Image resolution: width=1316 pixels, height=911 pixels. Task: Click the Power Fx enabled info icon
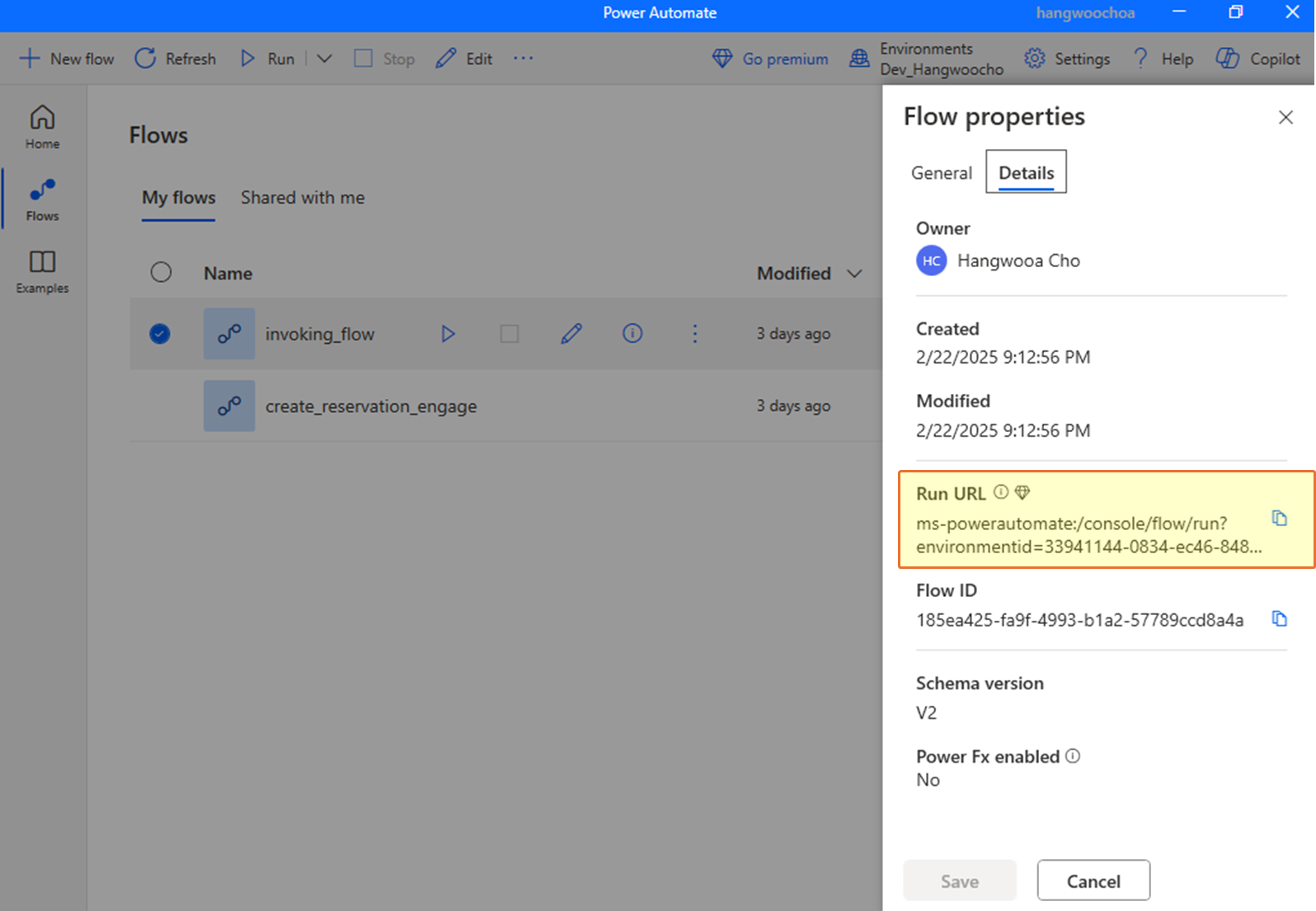(x=1073, y=756)
